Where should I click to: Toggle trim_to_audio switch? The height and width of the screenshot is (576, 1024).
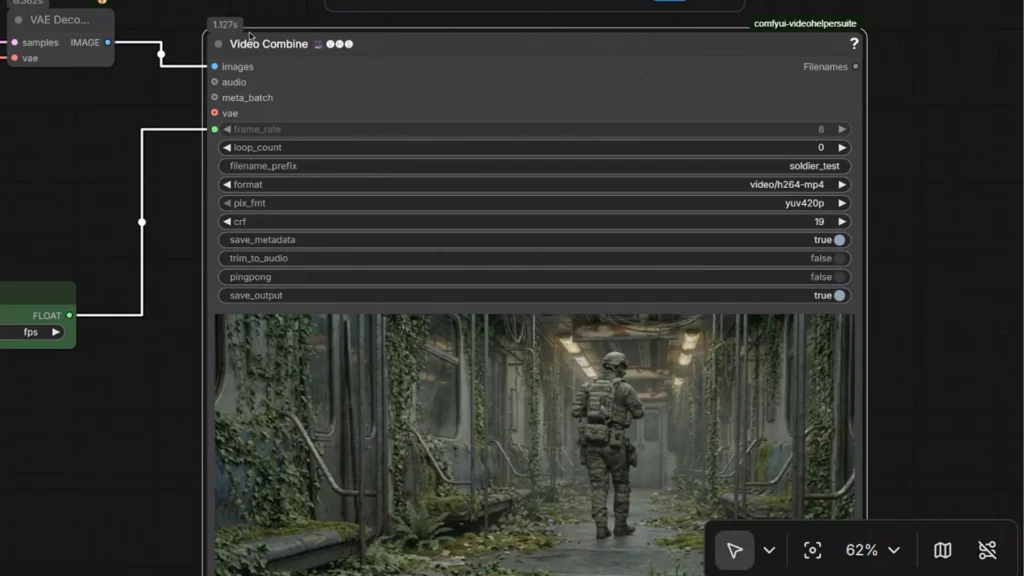(839, 259)
